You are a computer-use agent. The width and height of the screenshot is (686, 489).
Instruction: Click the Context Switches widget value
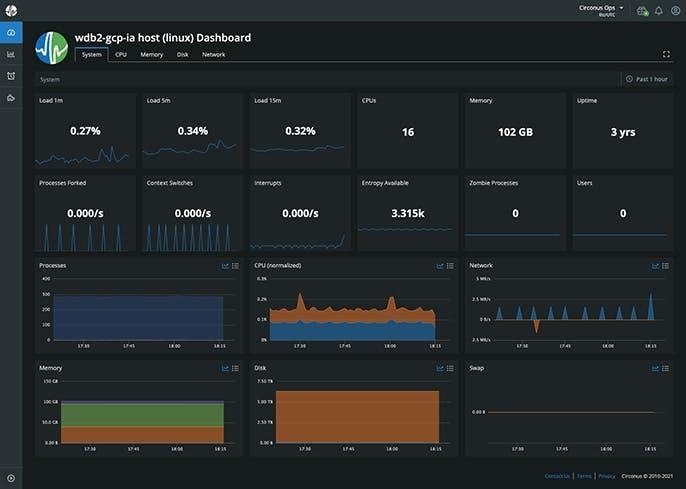(192, 213)
